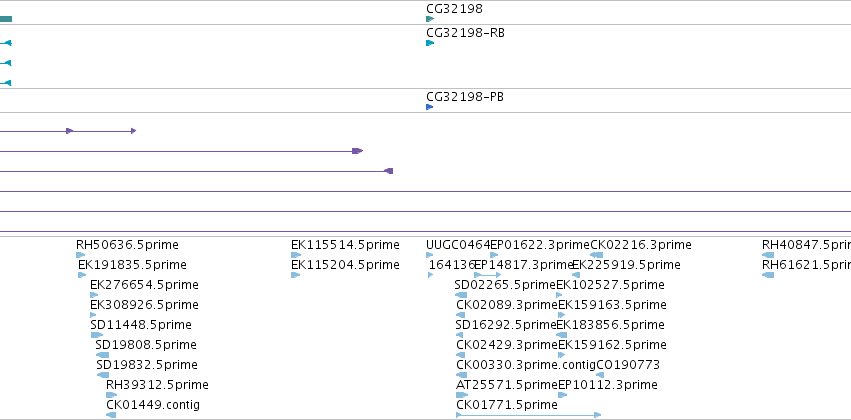Click the blue arrow glyph beneath CG32198-PB
The image size is (851, 420).
429,107
